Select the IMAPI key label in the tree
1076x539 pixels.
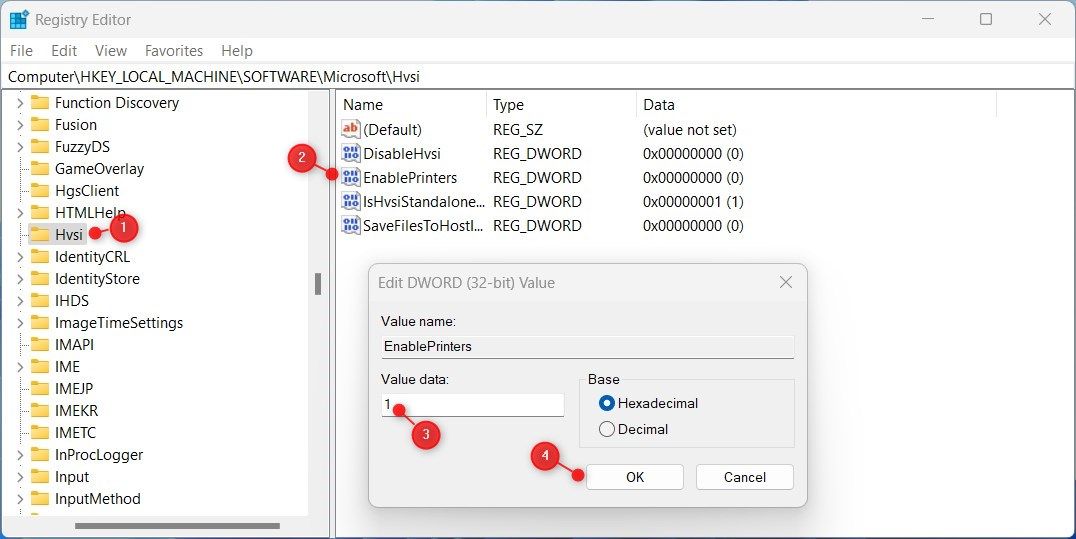[x=74, y=345]
